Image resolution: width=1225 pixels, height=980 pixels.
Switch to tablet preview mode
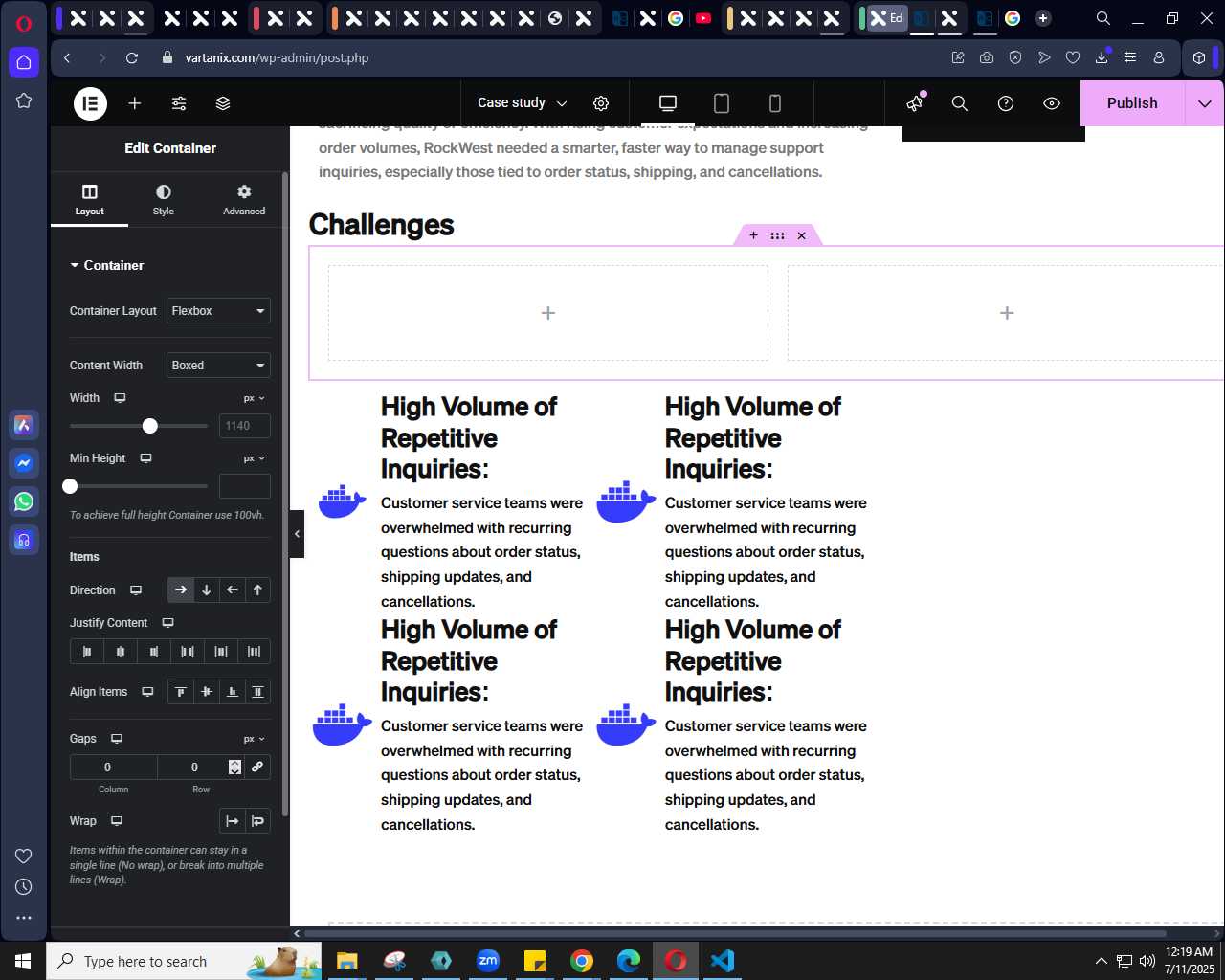[722, 103]
